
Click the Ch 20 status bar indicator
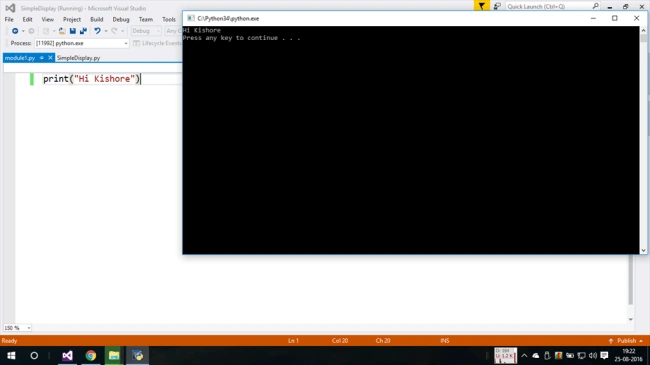383,341
